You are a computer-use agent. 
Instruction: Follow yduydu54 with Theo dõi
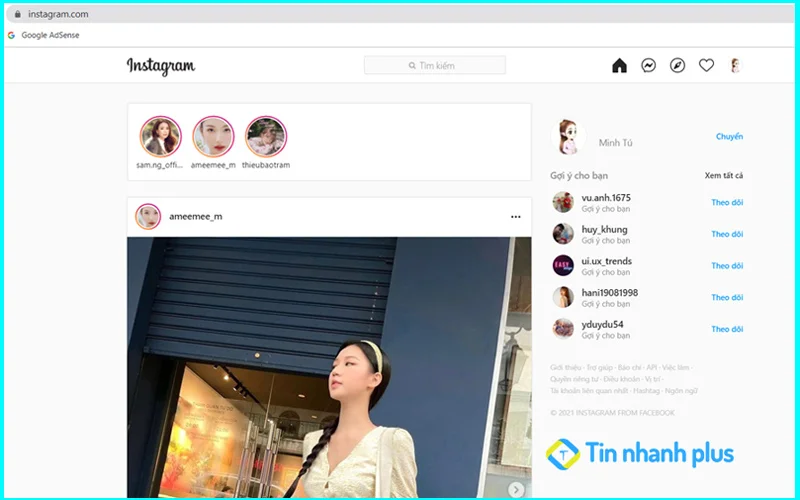[727, 329]
